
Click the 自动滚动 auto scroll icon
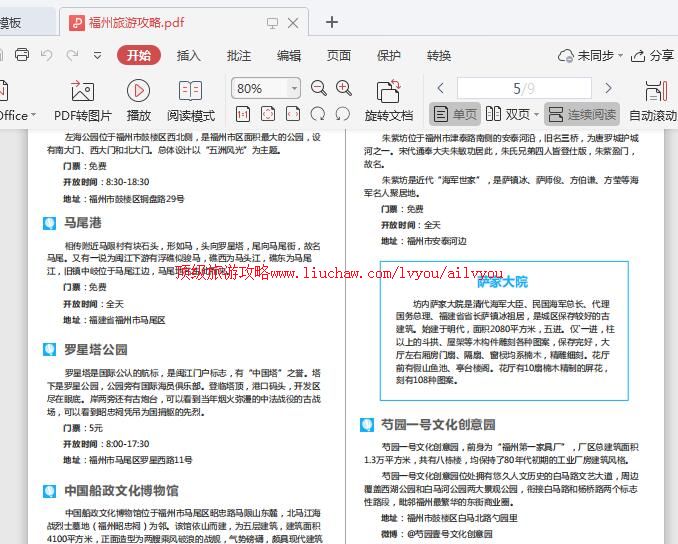click(655, 91)
